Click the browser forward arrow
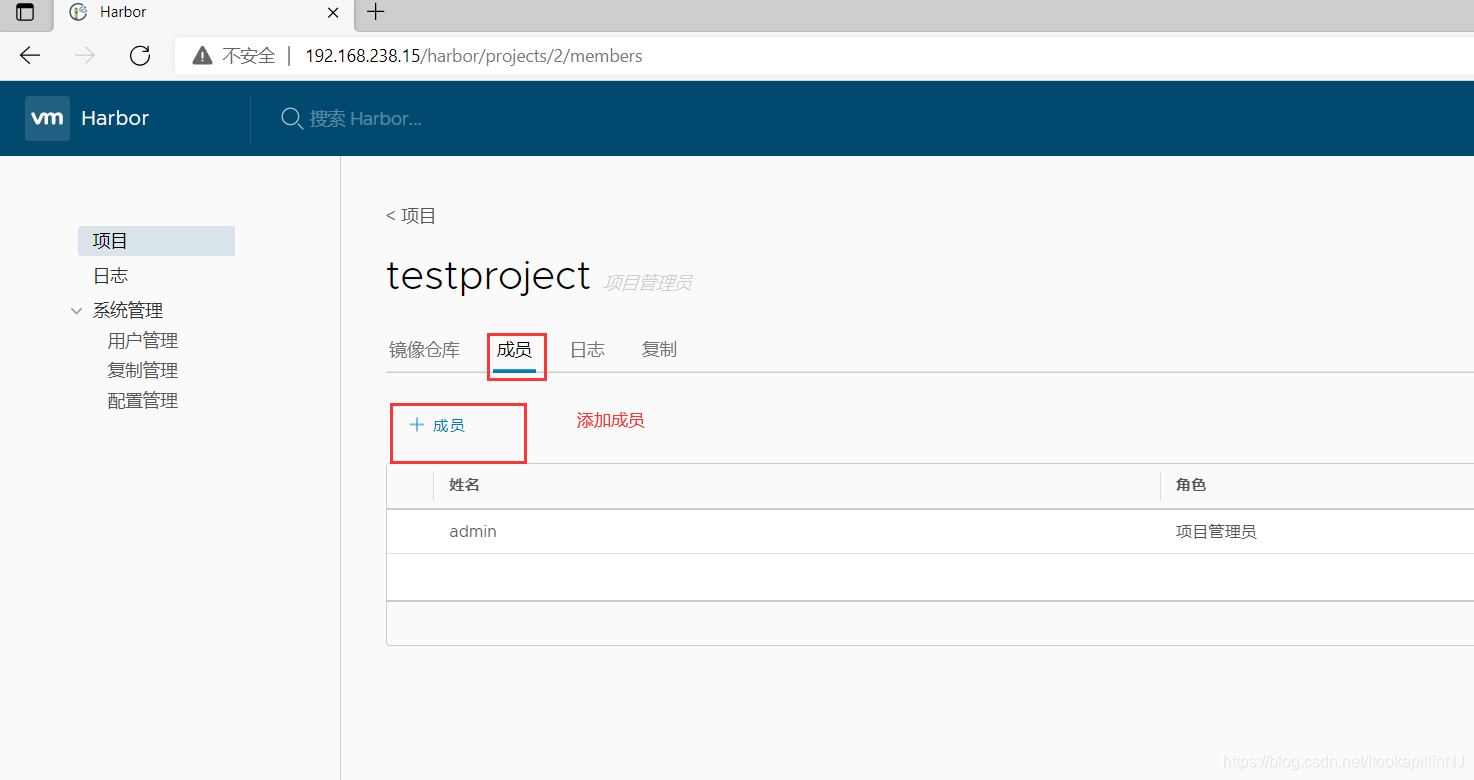 point(85,56)
